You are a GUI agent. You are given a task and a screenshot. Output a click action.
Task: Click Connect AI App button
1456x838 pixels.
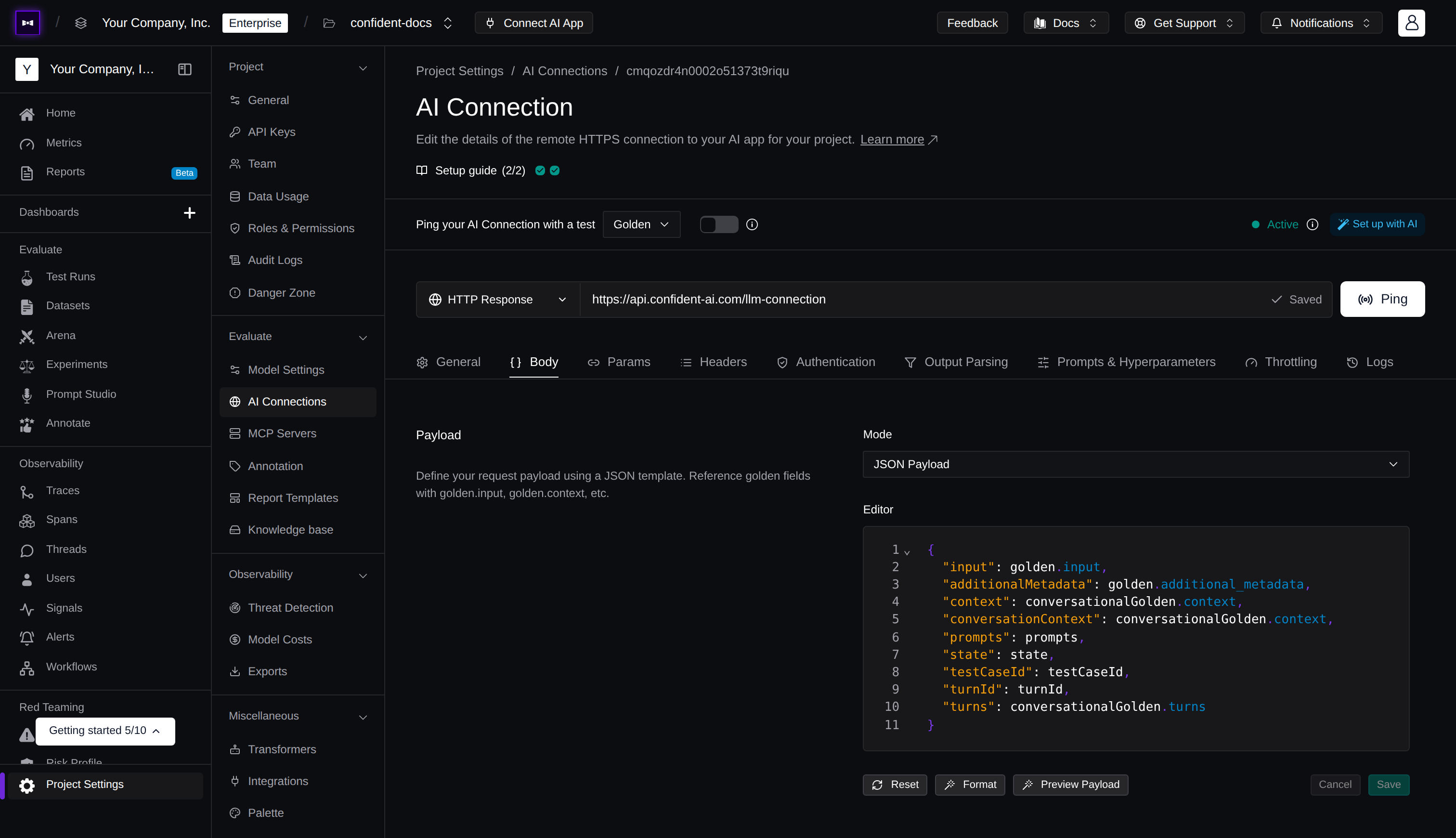point(534,23)
